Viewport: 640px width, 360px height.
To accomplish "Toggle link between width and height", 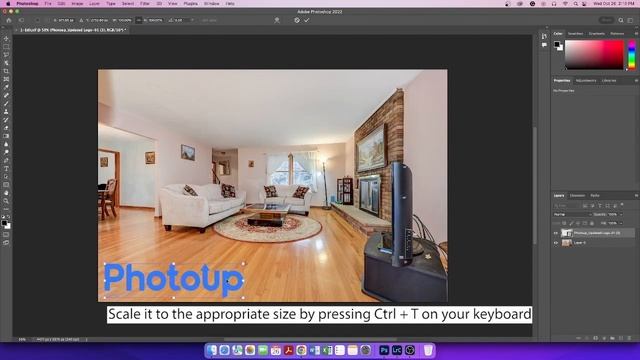I will (139, 20).
